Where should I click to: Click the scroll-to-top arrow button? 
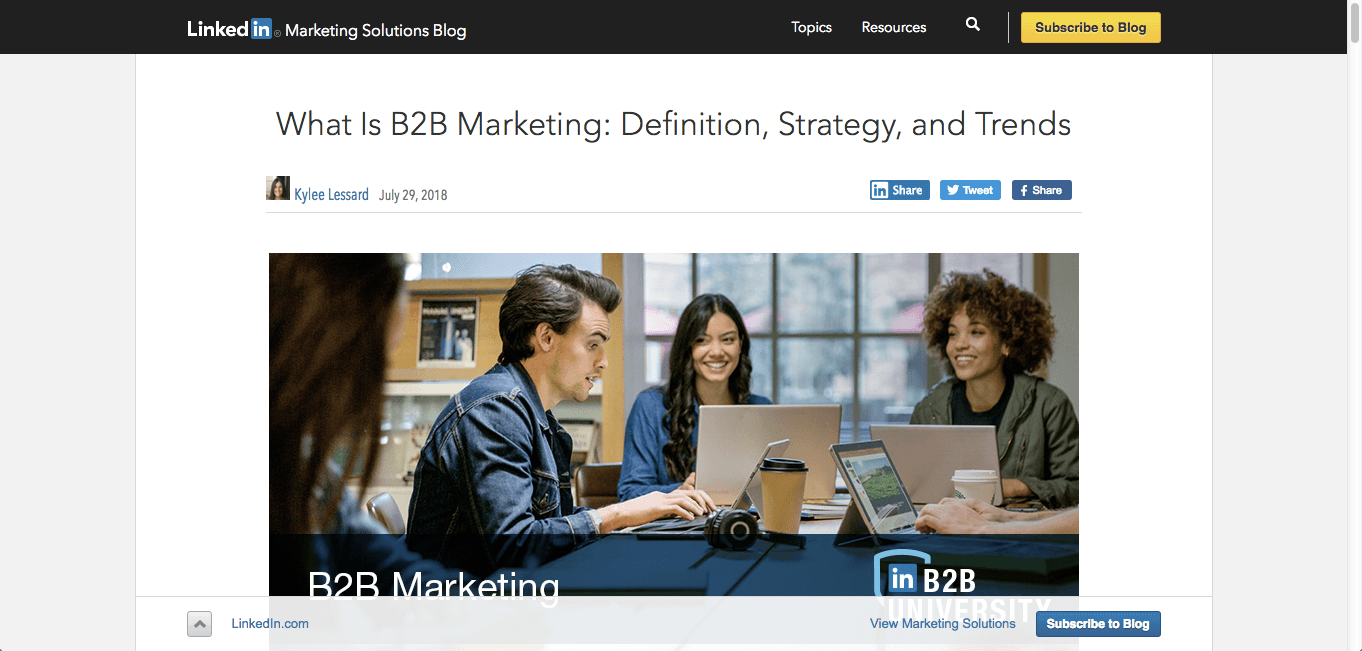click(200, 624)
